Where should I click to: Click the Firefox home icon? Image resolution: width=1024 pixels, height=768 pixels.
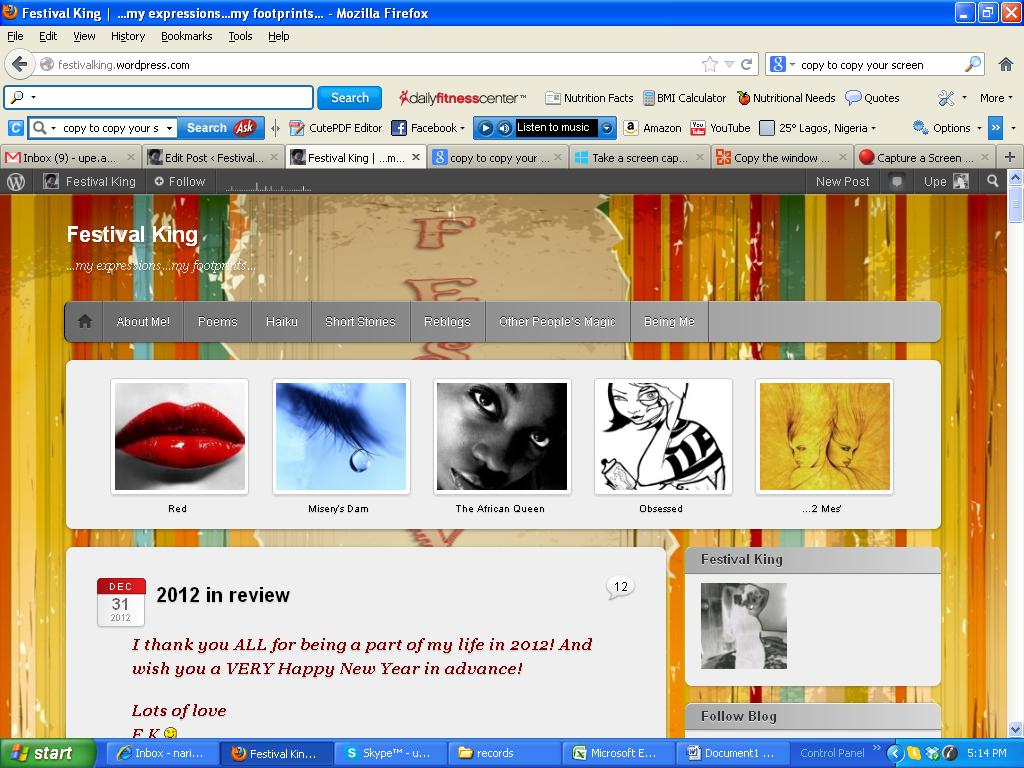1006,64
